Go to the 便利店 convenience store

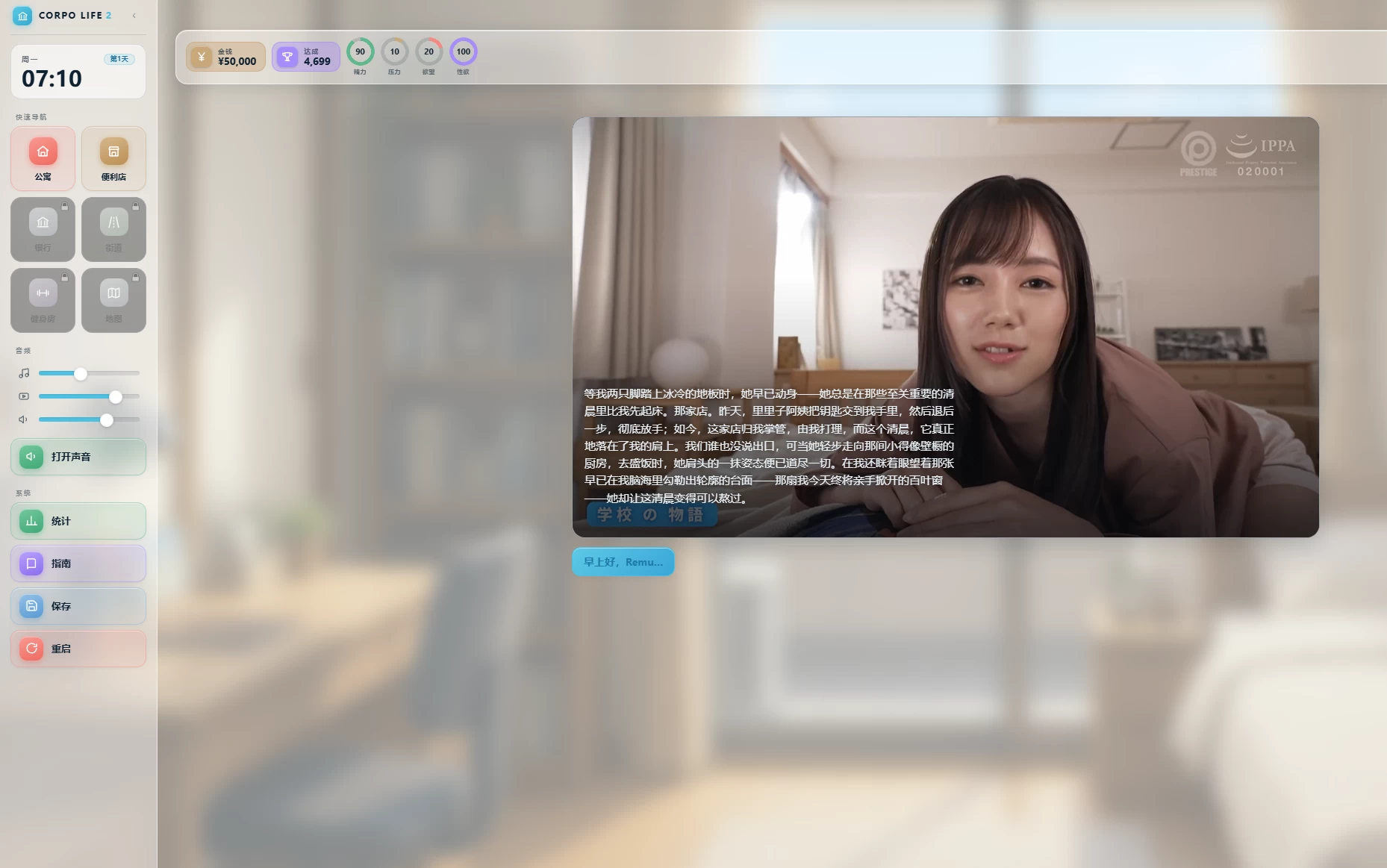pyautogui.click(x=113, y=158)
